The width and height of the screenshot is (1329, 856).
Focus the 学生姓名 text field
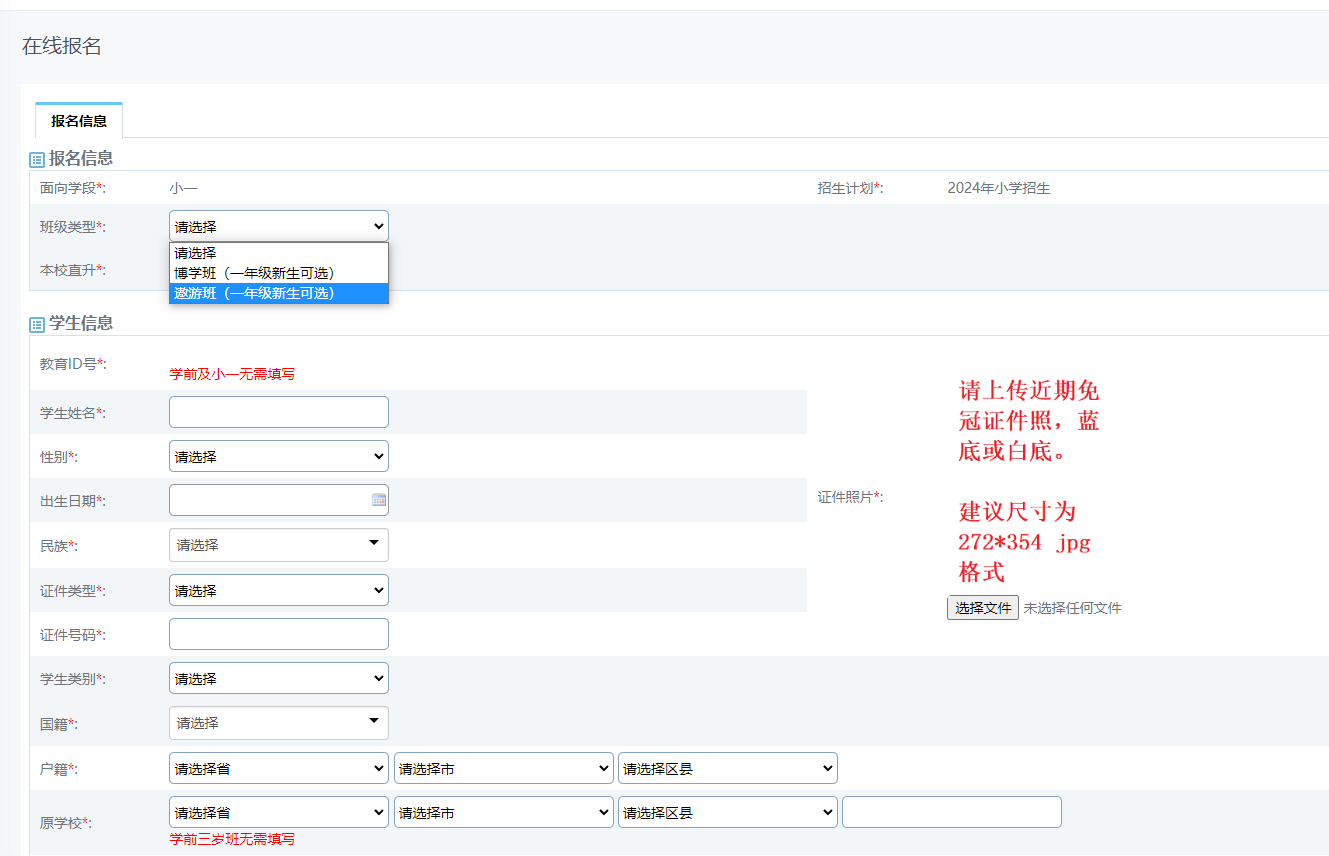pyautogui.click(x=278, y=412)
